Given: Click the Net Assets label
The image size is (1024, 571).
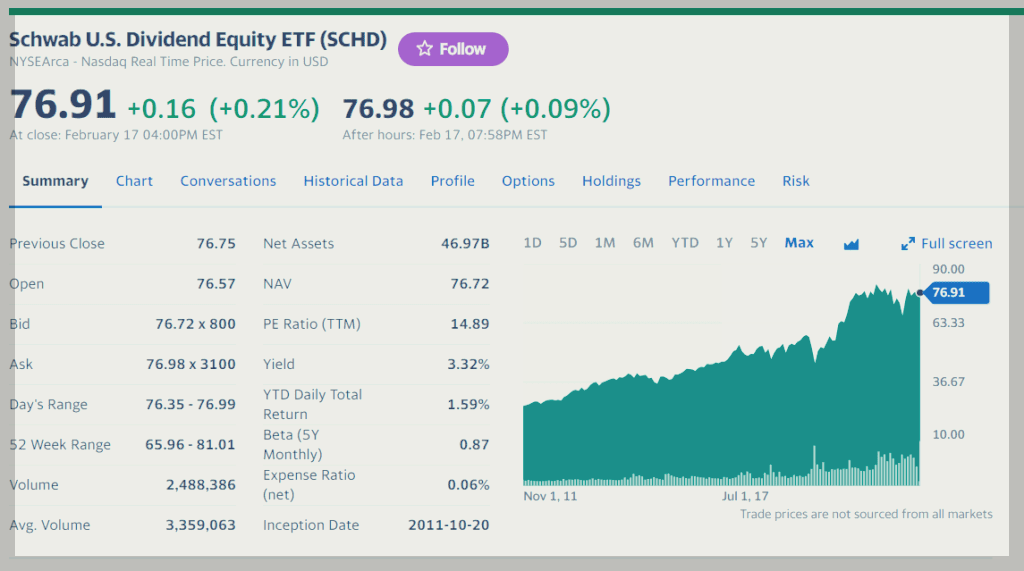Looking at the screenshot, I should coord(298,244).
